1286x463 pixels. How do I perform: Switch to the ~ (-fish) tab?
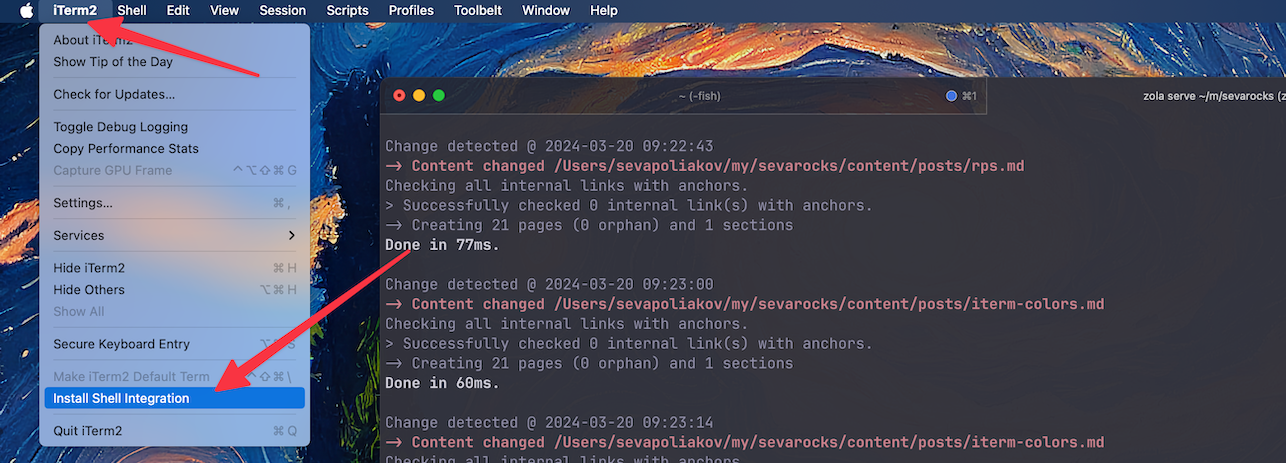(698, 96)
